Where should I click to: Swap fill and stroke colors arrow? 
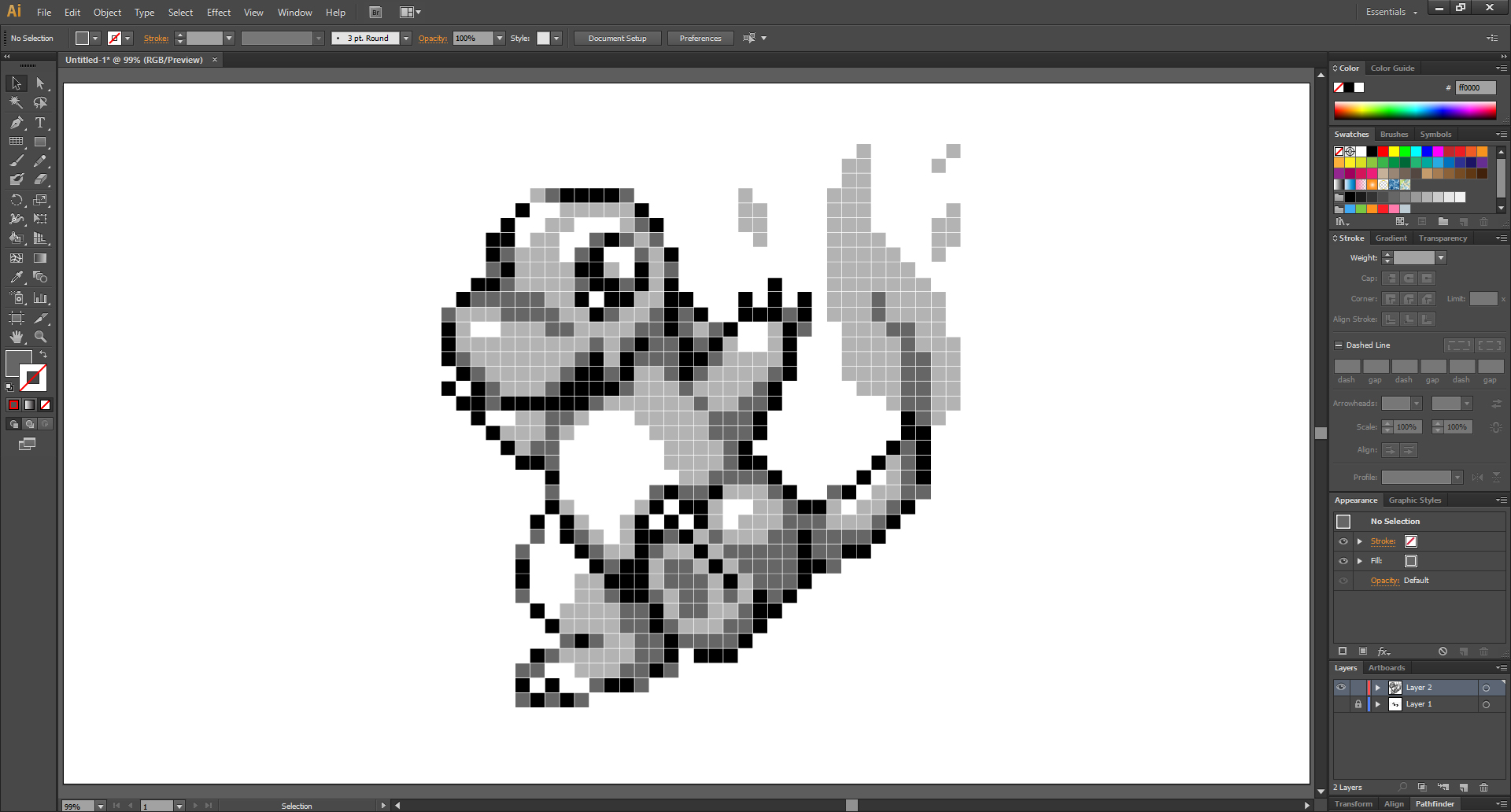[44, 355]
